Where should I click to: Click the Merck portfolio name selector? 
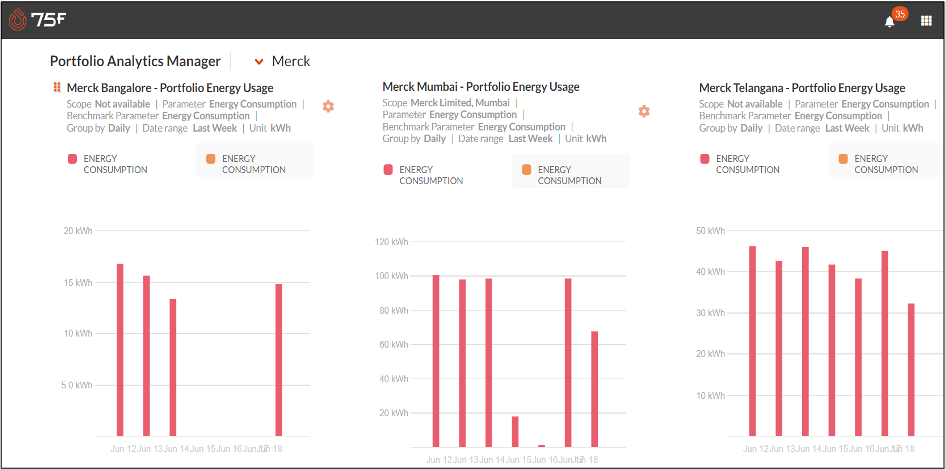coord(291,61)
